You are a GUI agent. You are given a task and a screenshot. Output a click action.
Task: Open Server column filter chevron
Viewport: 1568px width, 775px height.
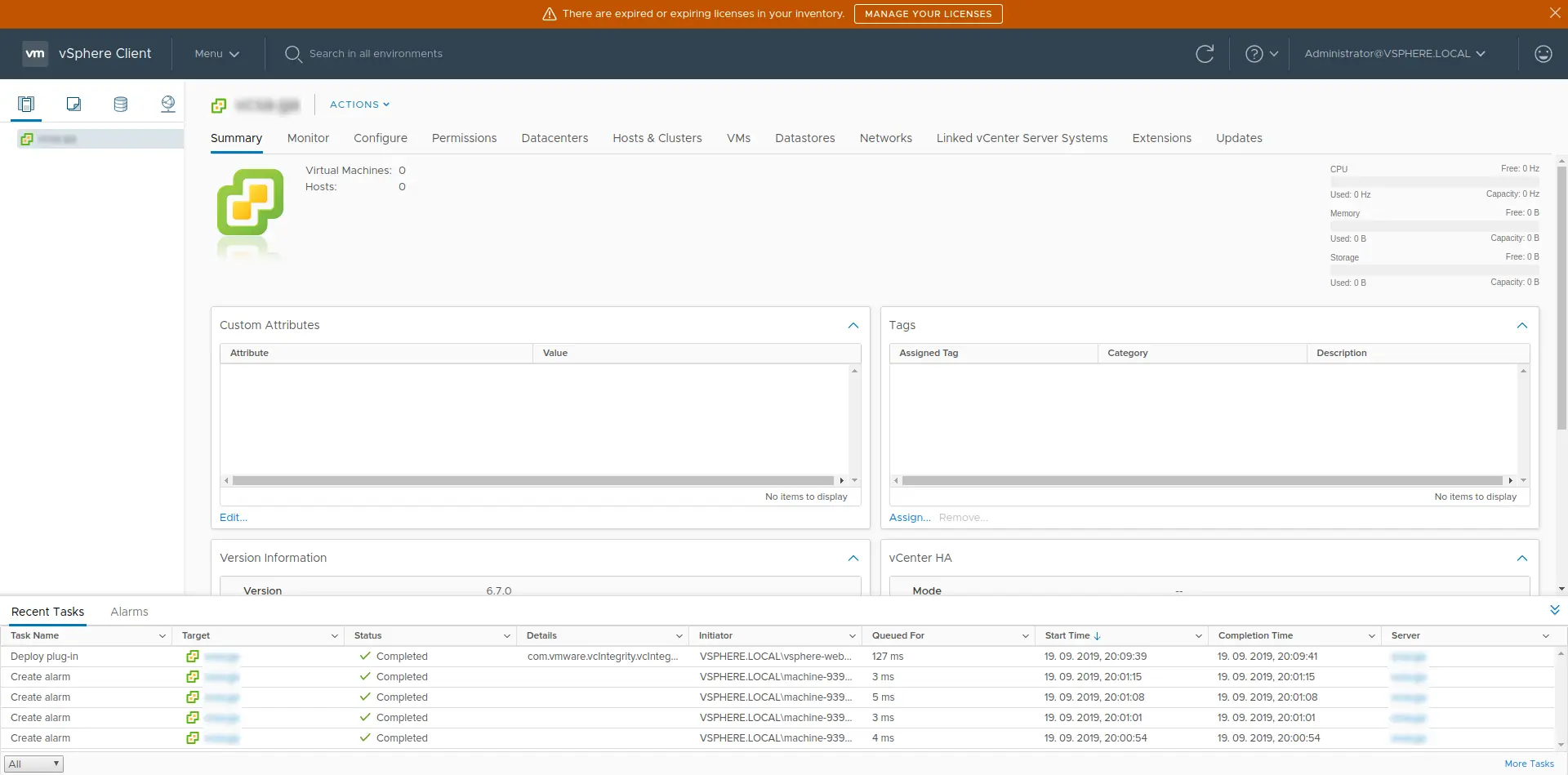[1545, 636]
